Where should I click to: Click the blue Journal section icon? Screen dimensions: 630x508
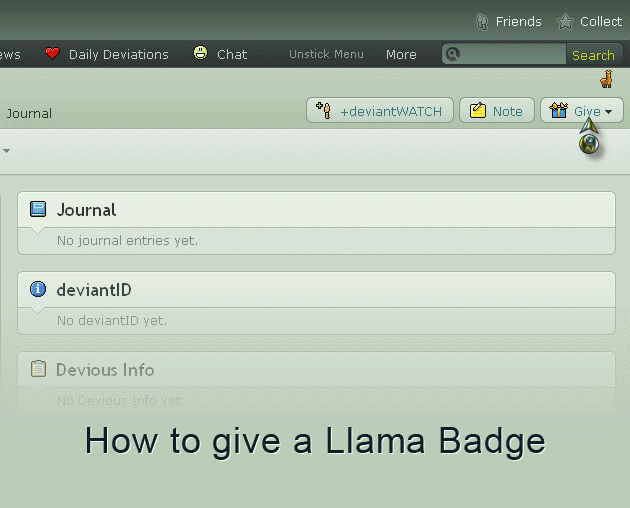pyautogui.click(x=38, y=210)
